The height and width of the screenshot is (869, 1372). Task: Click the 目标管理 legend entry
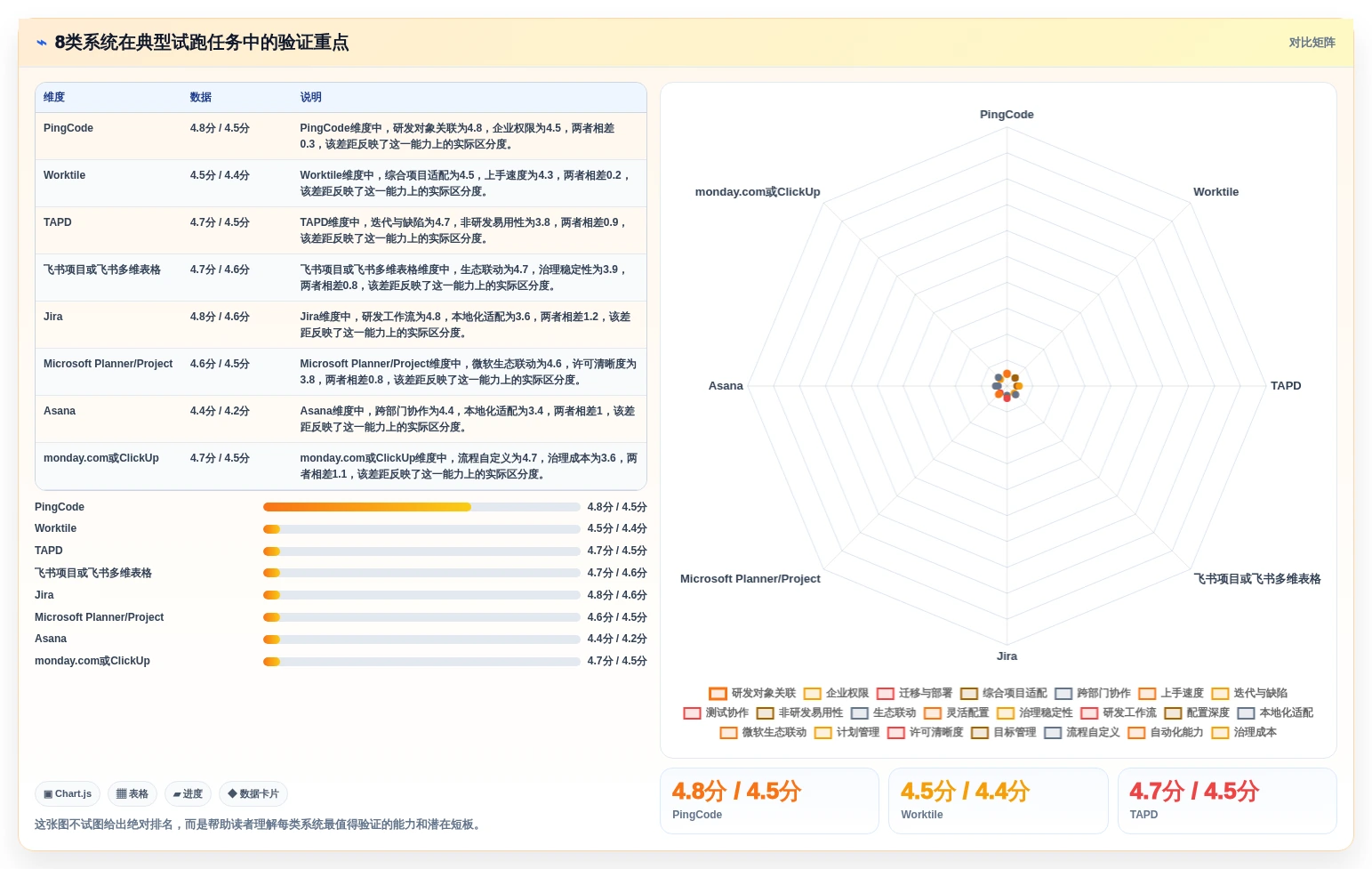(1003, 732)
